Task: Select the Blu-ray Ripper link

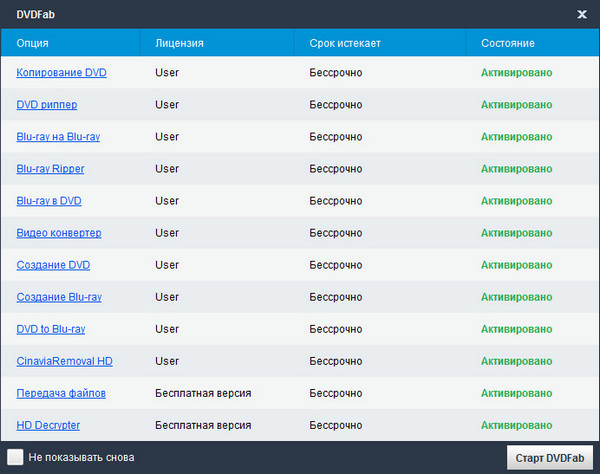Action: tap(50, 169)
